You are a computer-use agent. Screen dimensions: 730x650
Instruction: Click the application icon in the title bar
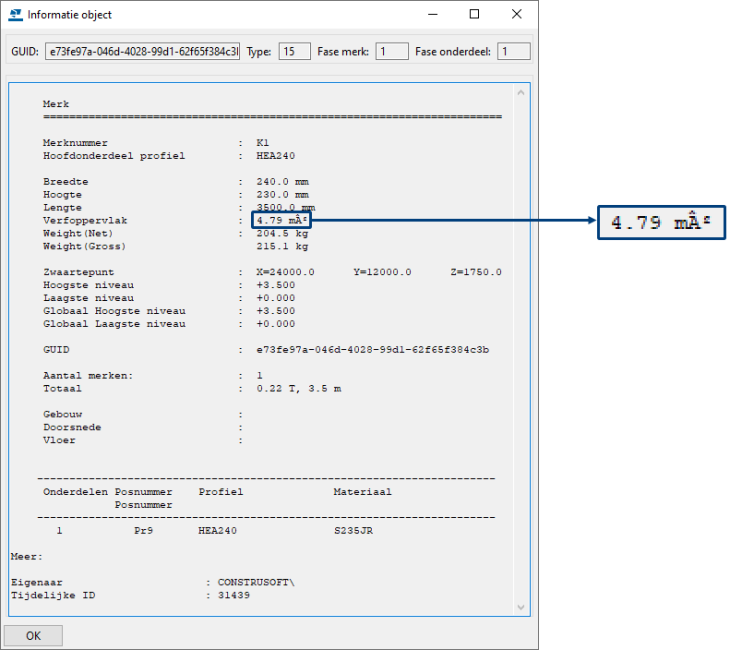tap(15, 14)
